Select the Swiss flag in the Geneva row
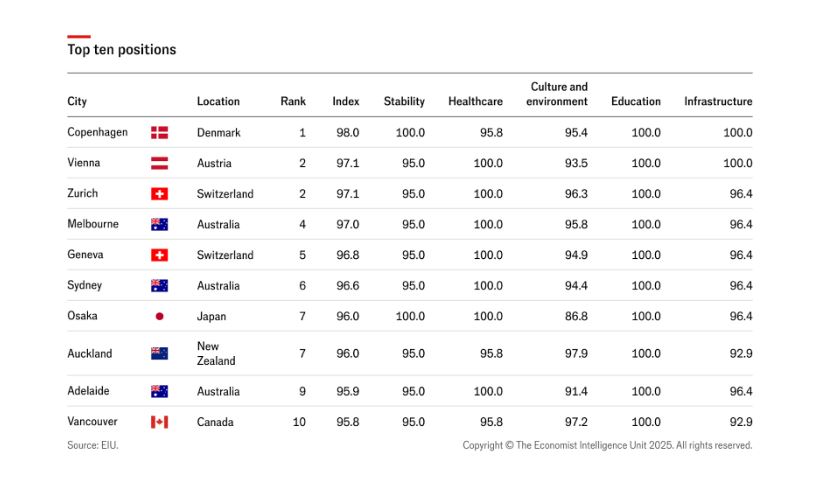Screen dimensions: 820x486 159,255
